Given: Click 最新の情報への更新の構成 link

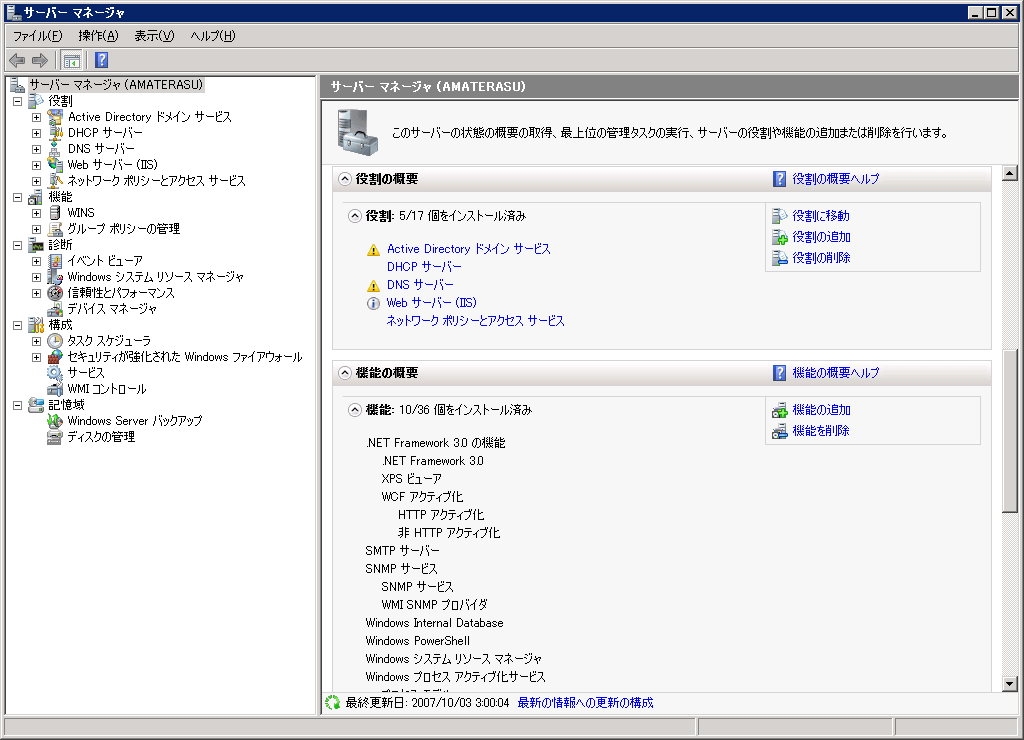Looking at the screenshot, I should click(585, 703).
